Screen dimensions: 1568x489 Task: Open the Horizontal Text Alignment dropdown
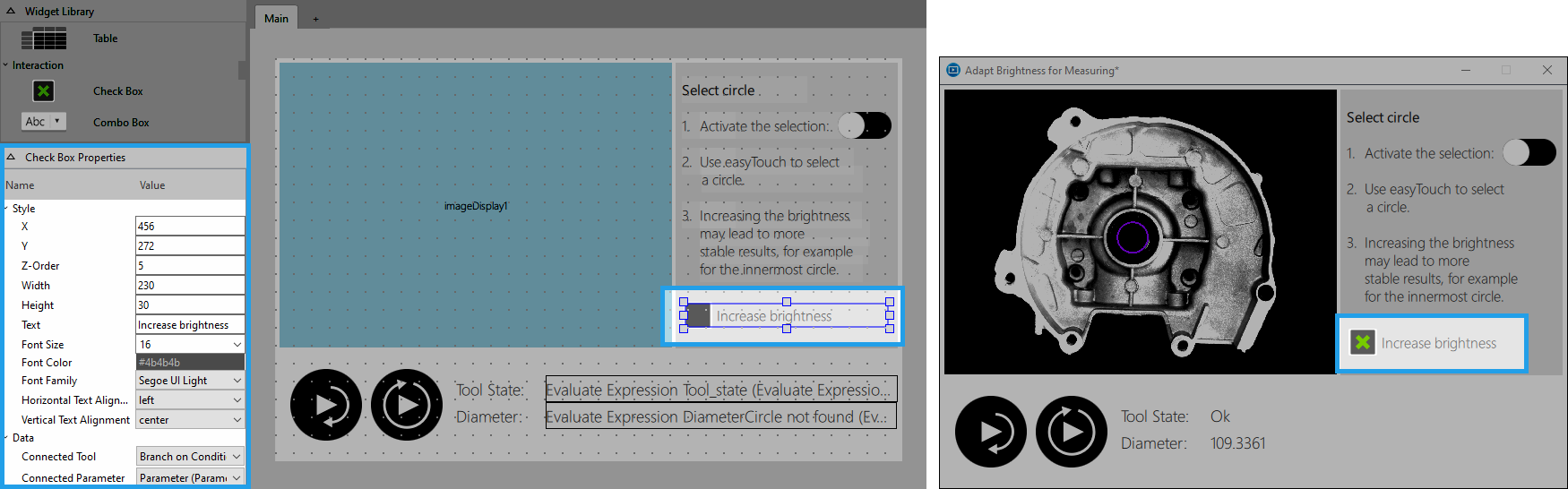pyautogui.click(x=237, y=400)
